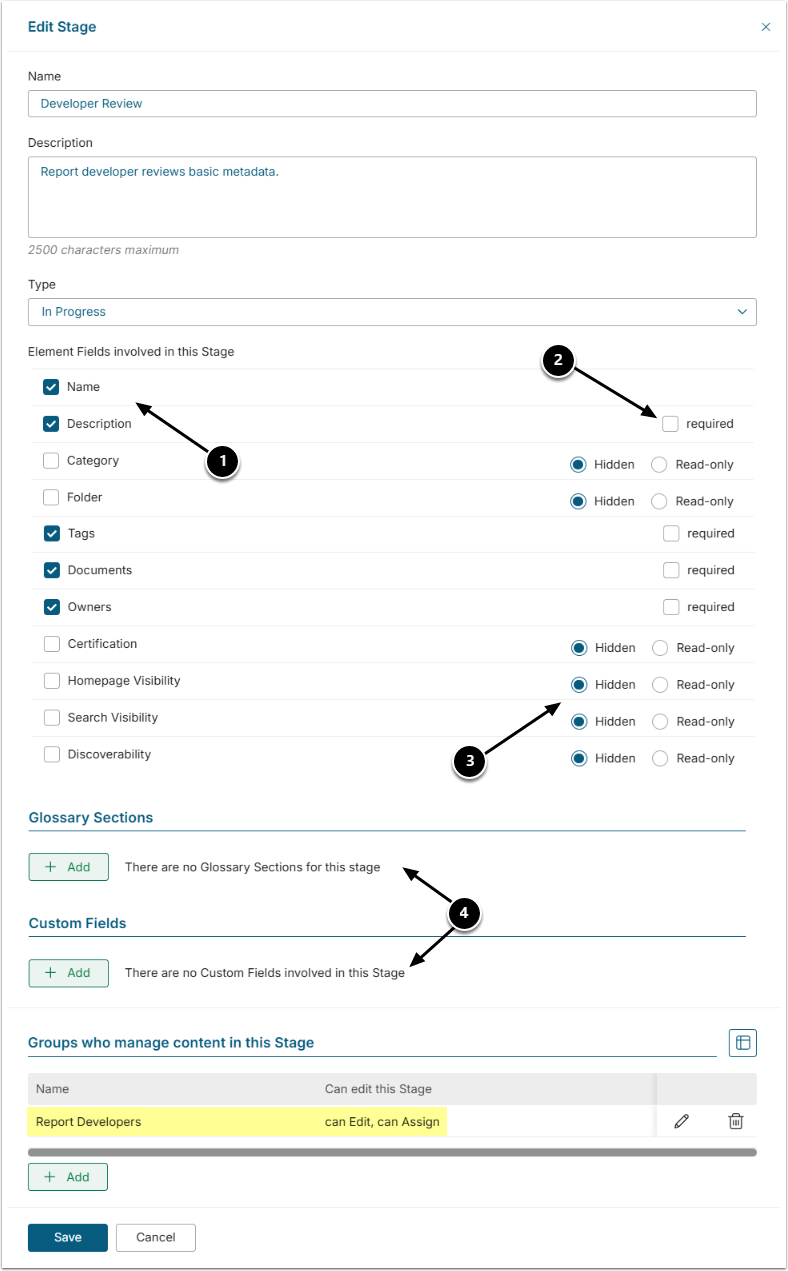Image resolution: width=788 pixels, height=1271 pixels.
Task: Cancel editing the stage
Action: (x=156, y=1238)
